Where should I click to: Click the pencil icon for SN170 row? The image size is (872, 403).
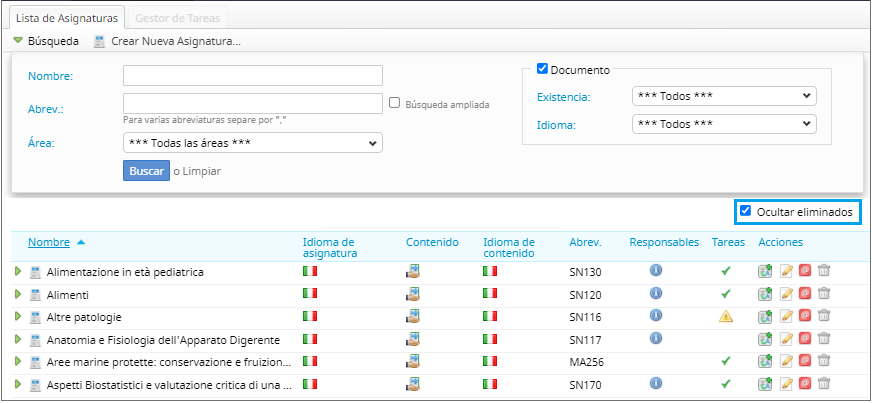click(x=786, y=384)
